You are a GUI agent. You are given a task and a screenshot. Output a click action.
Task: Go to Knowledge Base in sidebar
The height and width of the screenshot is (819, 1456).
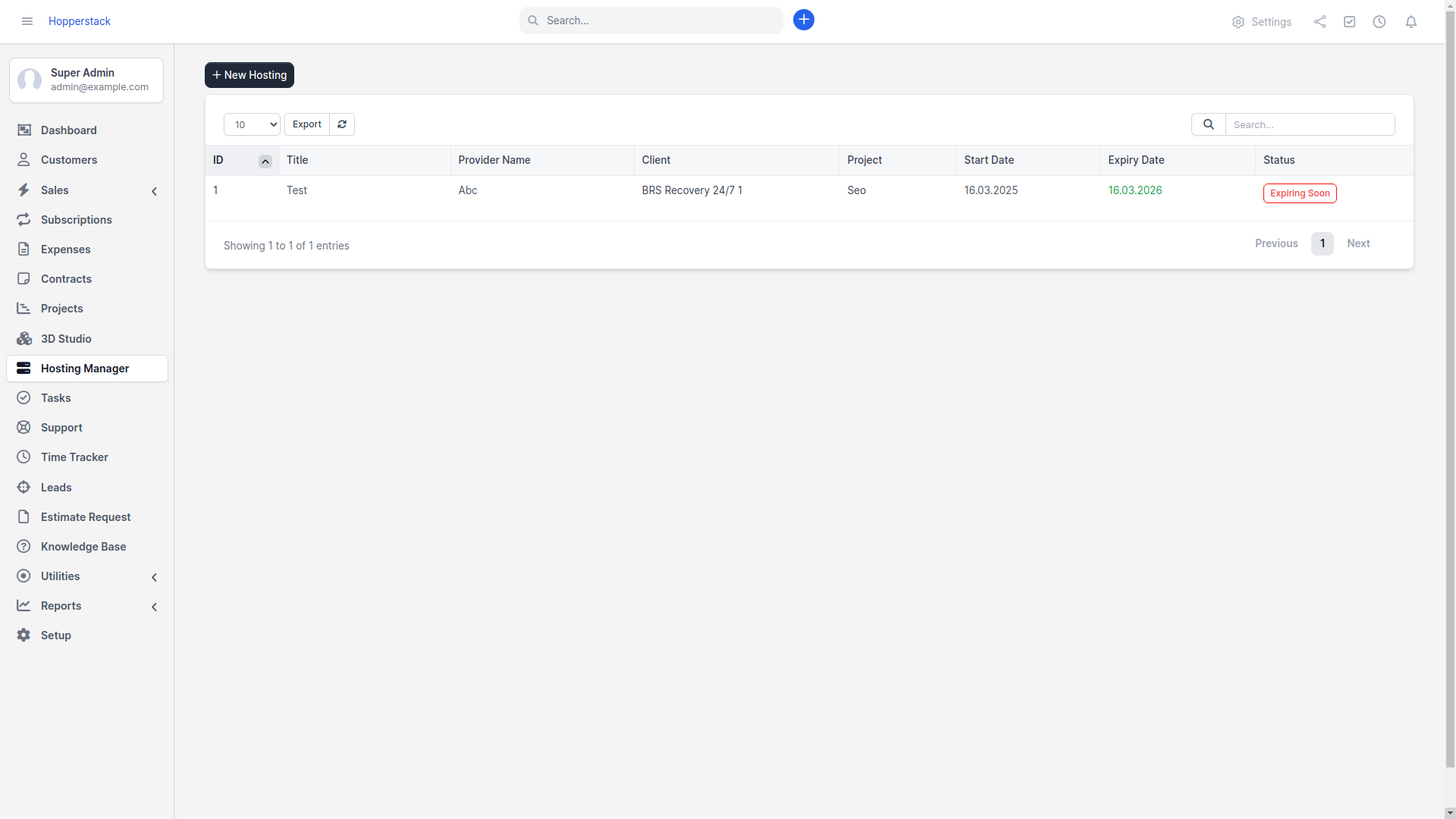coord(83,547)
